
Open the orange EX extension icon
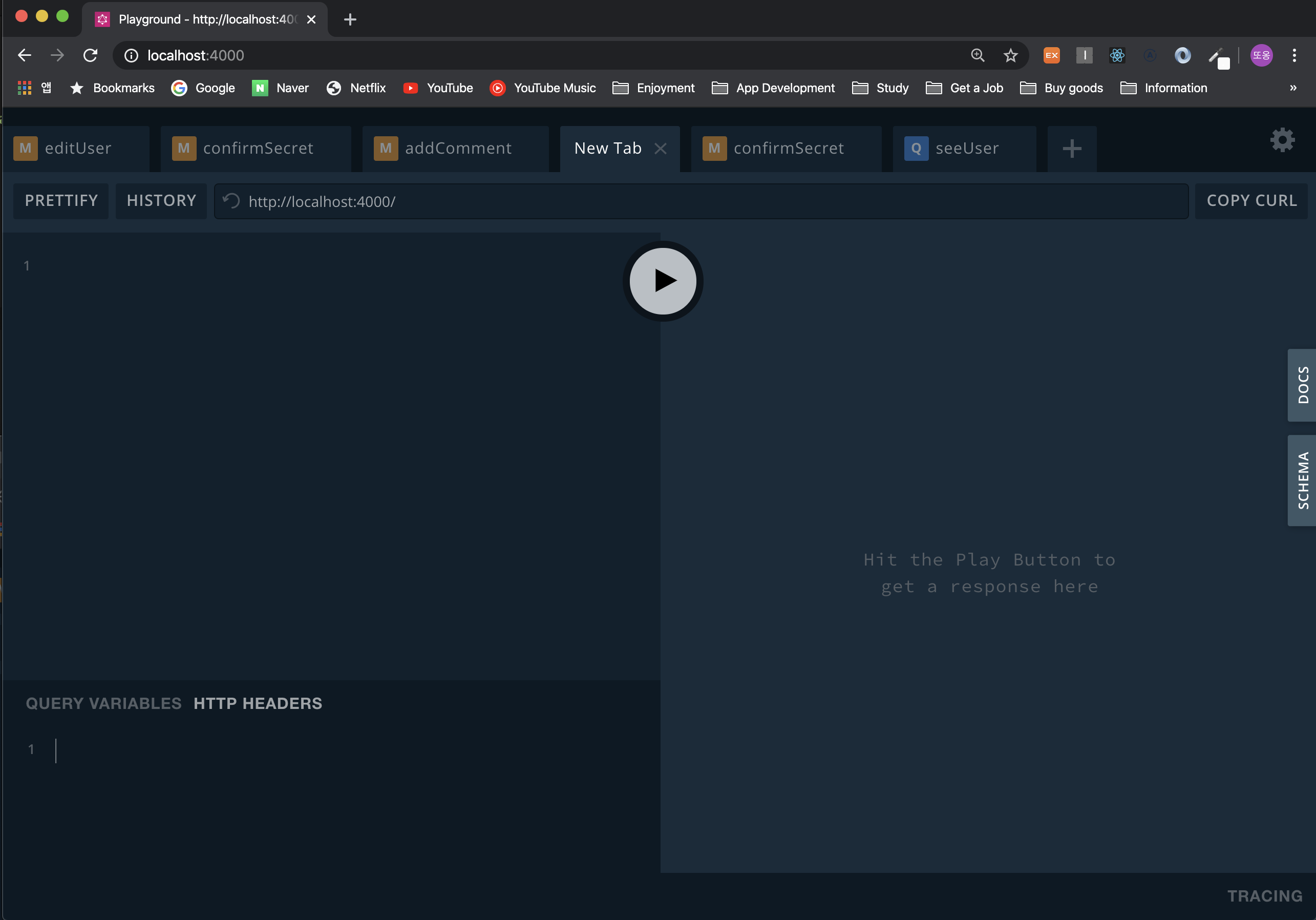point(1051,55)
